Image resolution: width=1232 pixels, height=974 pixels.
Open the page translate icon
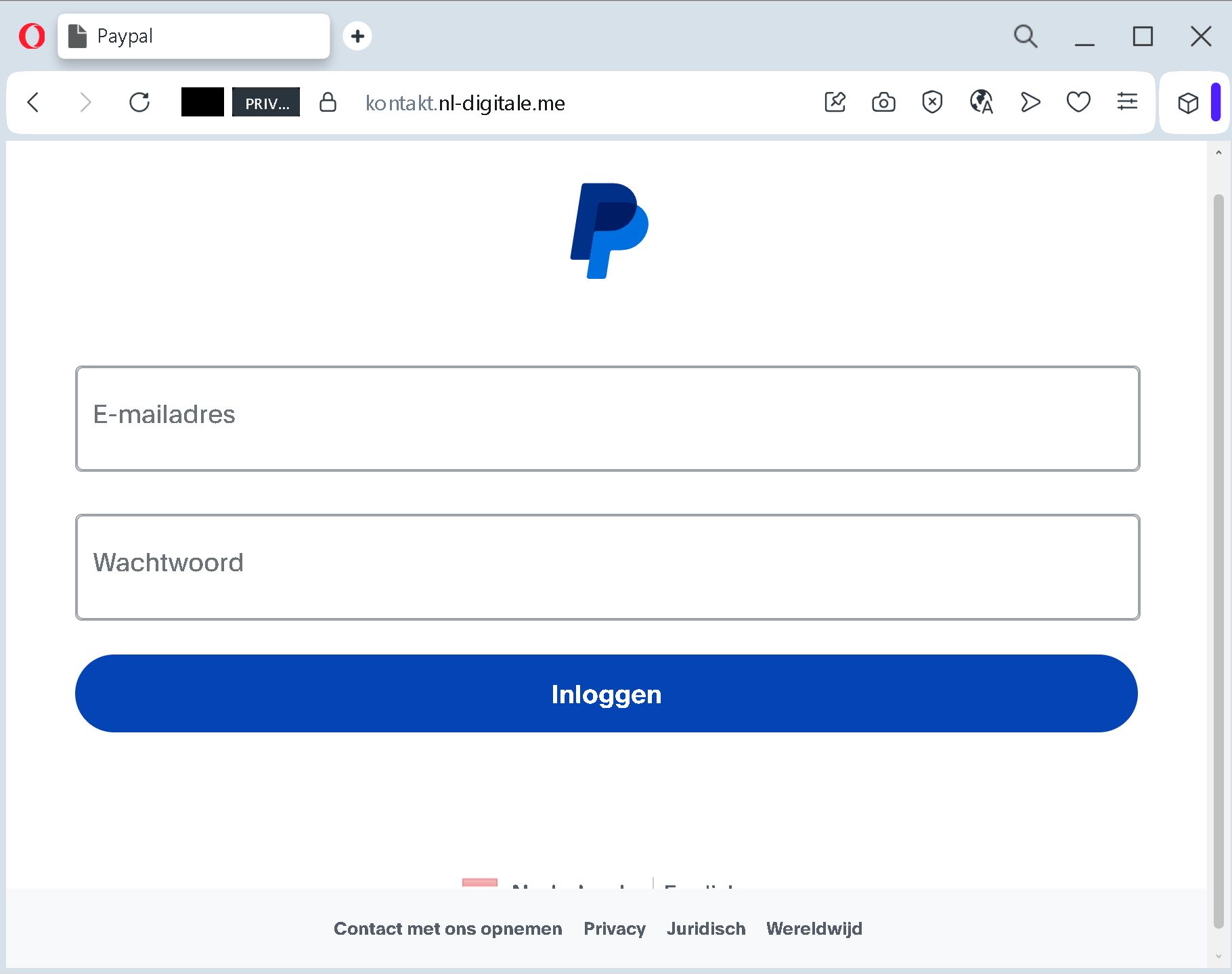click(x=981, y=103)
